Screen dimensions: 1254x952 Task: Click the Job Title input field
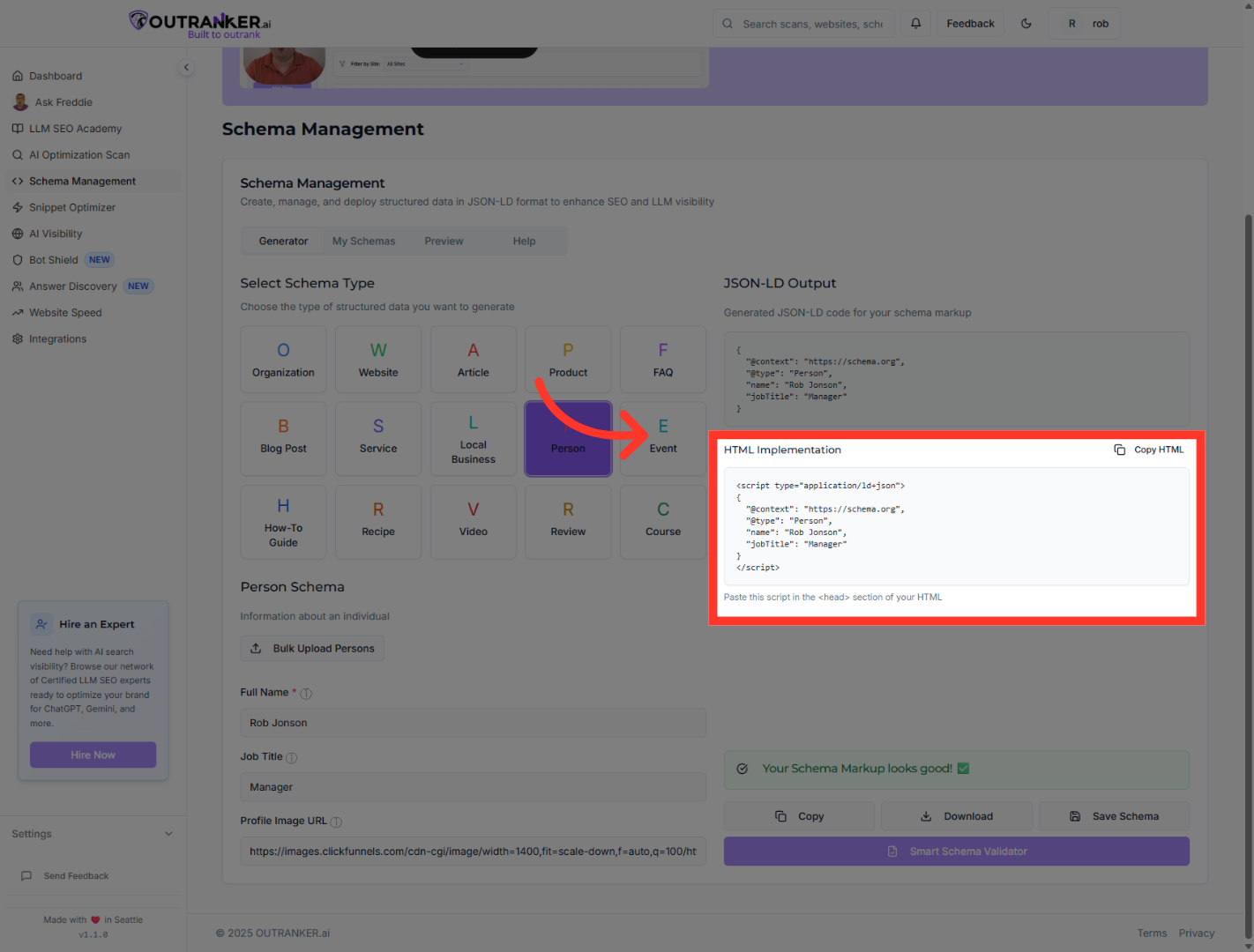pos(474,787)
